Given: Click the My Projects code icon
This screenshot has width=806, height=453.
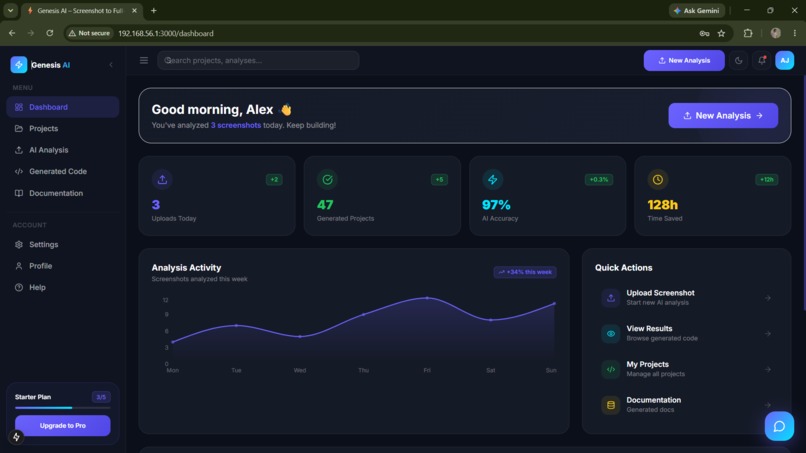Looking at the screenshot, I should [611, 369].
